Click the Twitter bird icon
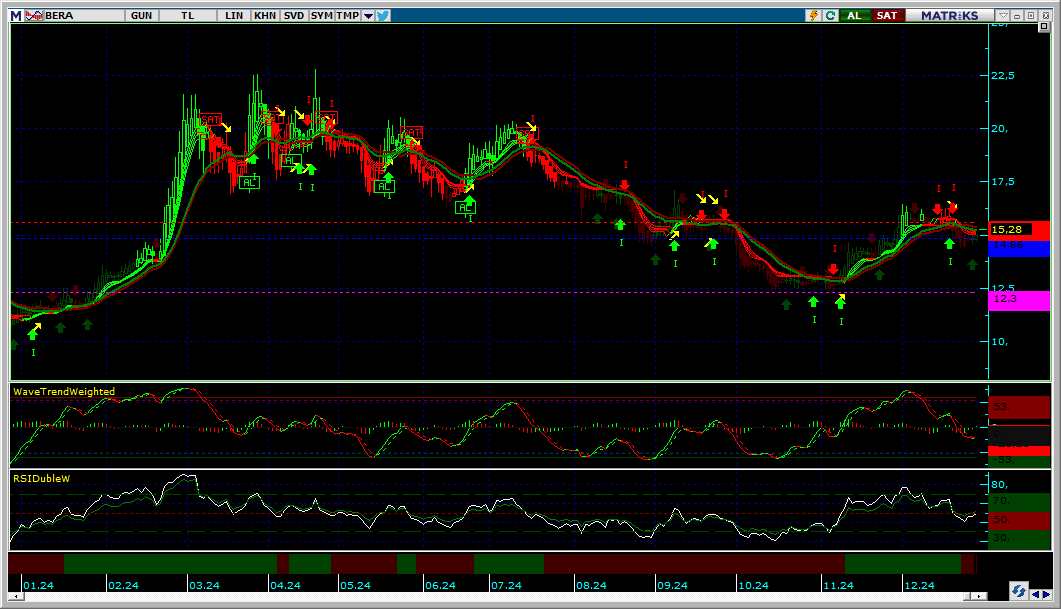This screenshot has height=609, width=1061. coord(383,16)
